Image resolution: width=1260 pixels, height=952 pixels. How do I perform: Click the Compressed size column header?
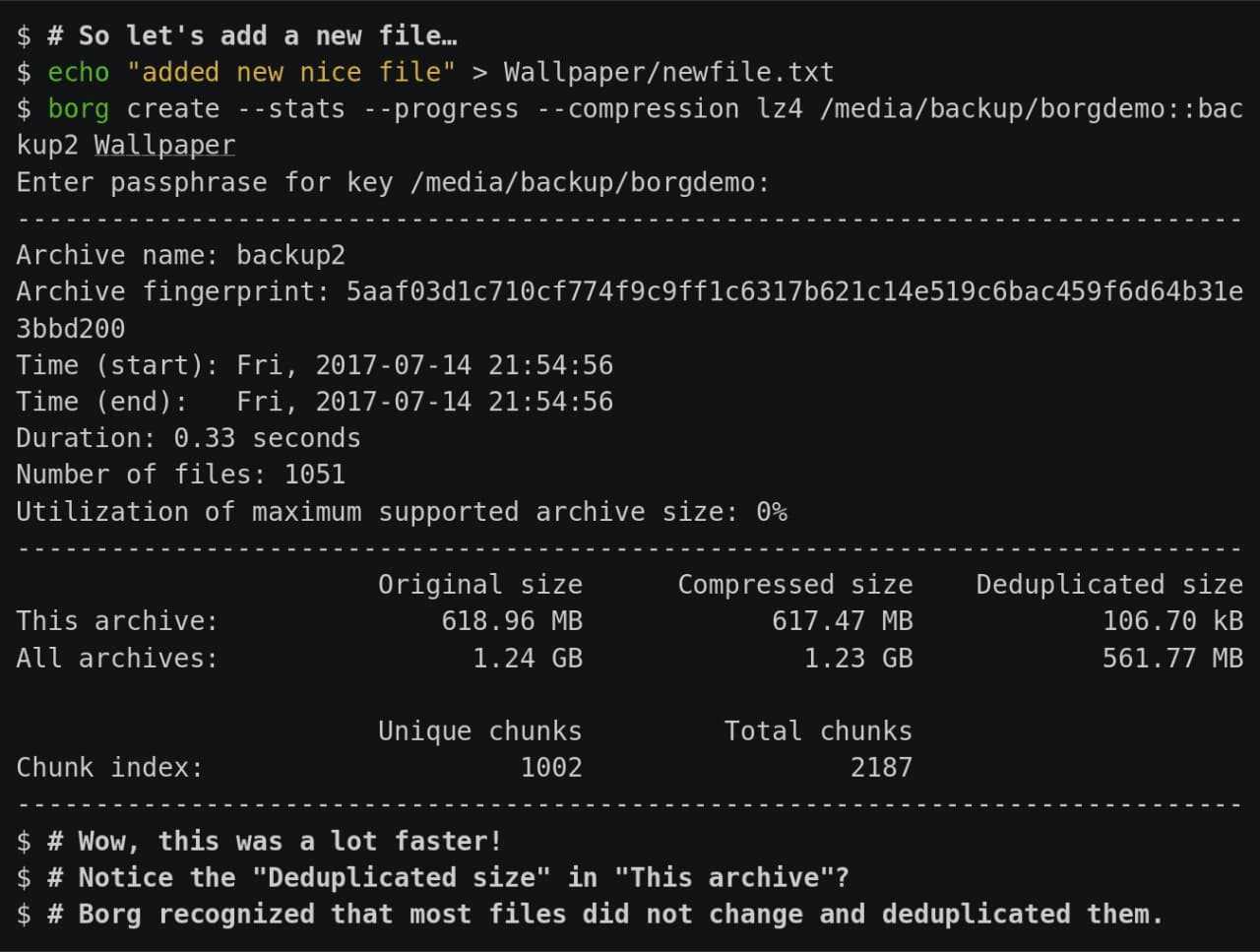coord(795,585)
